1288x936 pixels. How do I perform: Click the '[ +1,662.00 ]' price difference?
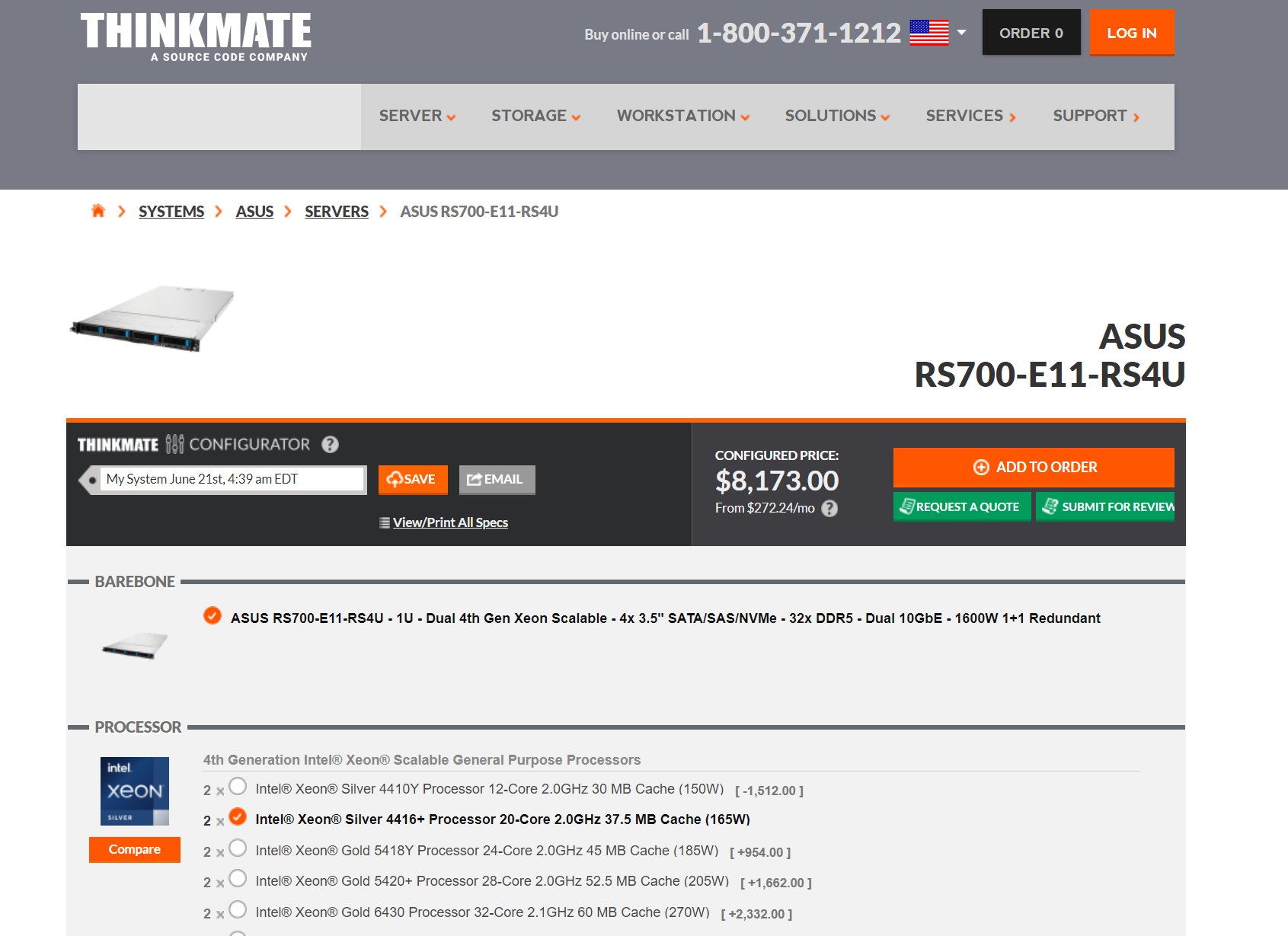pos(776,883)
